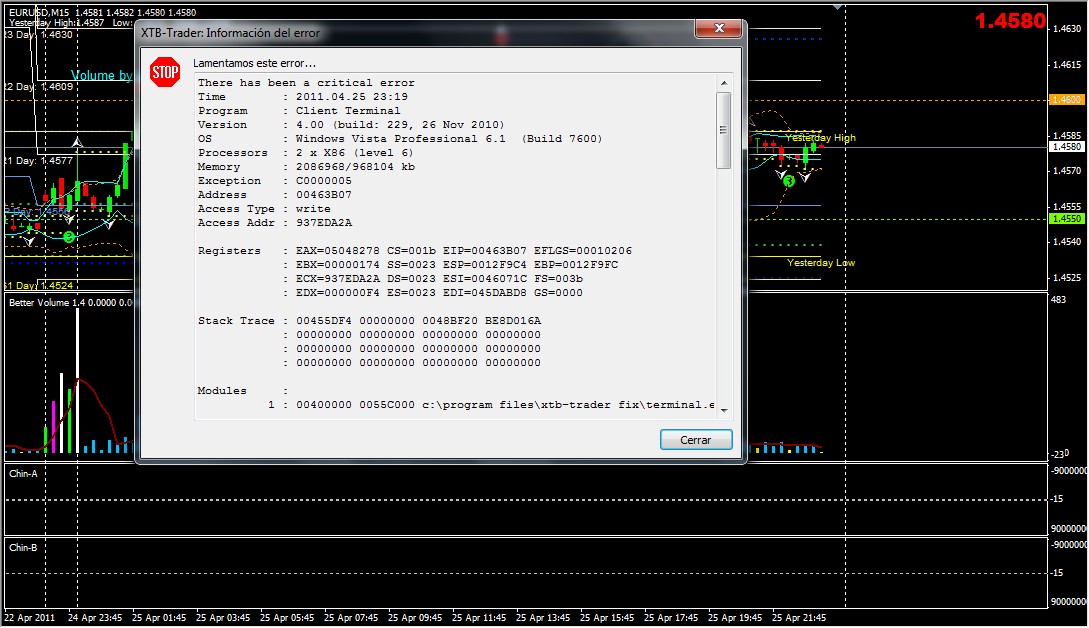Image resolution: width=1089 pixels, height=628 pixels.
Task: Click the Address 00463B07 line
Action: [275, 195]
